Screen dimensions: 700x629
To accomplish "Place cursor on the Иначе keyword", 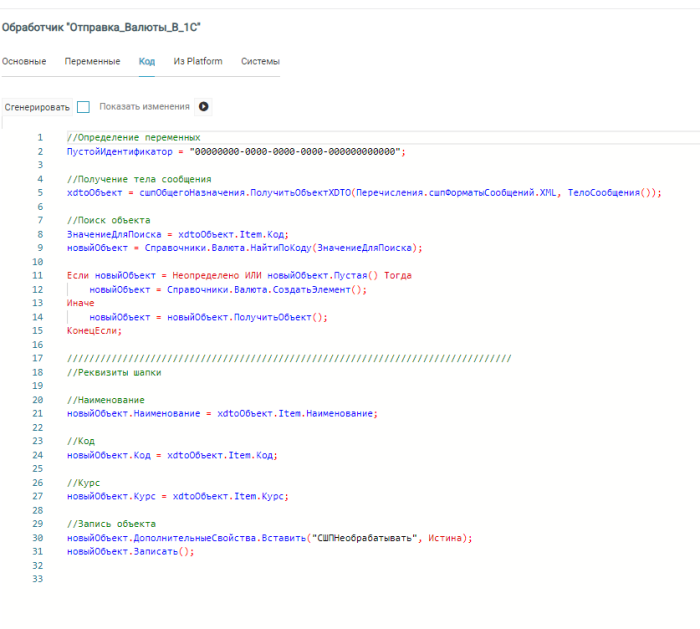I will pyautogui.click(x=81, y=302).
